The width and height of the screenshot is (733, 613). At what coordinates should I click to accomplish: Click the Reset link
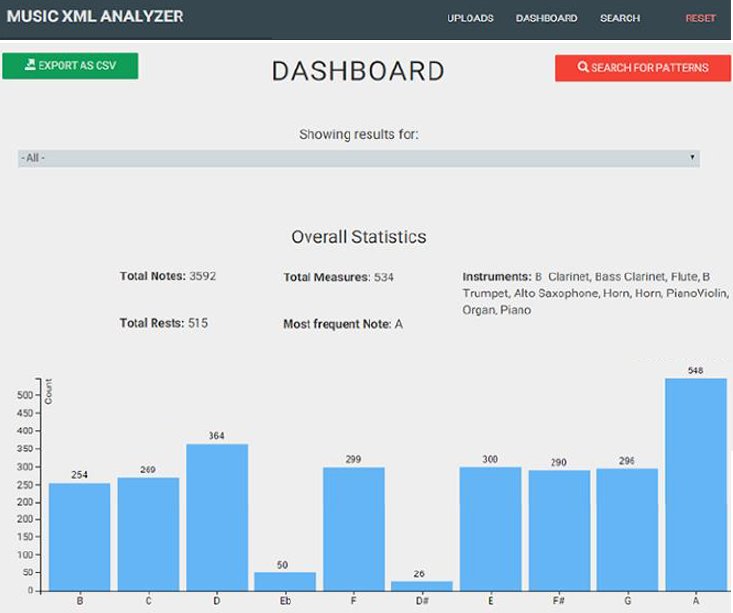(x=700, y=18)
